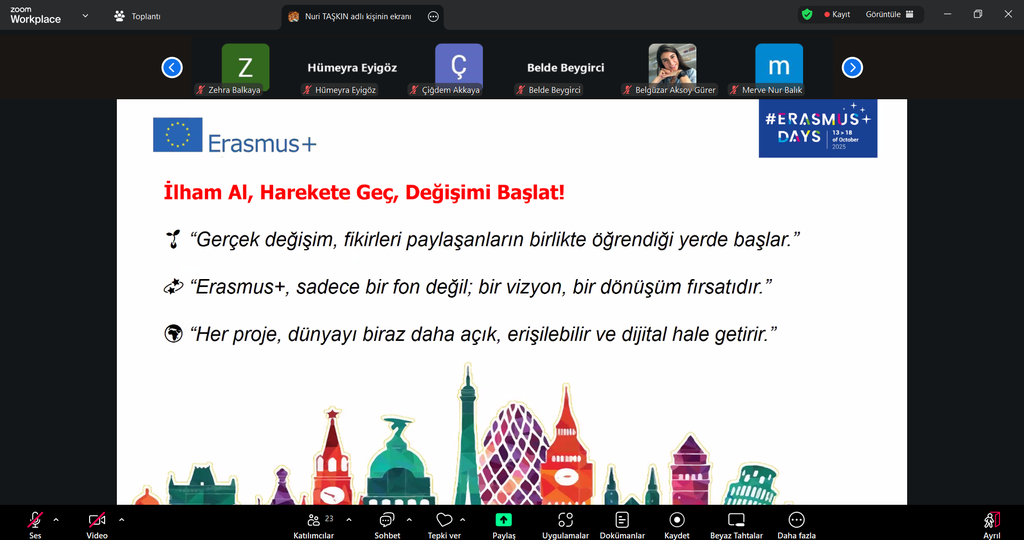Turn on the camera Video
Viewport: 1024px width, 540px height.
click(97, 521)
